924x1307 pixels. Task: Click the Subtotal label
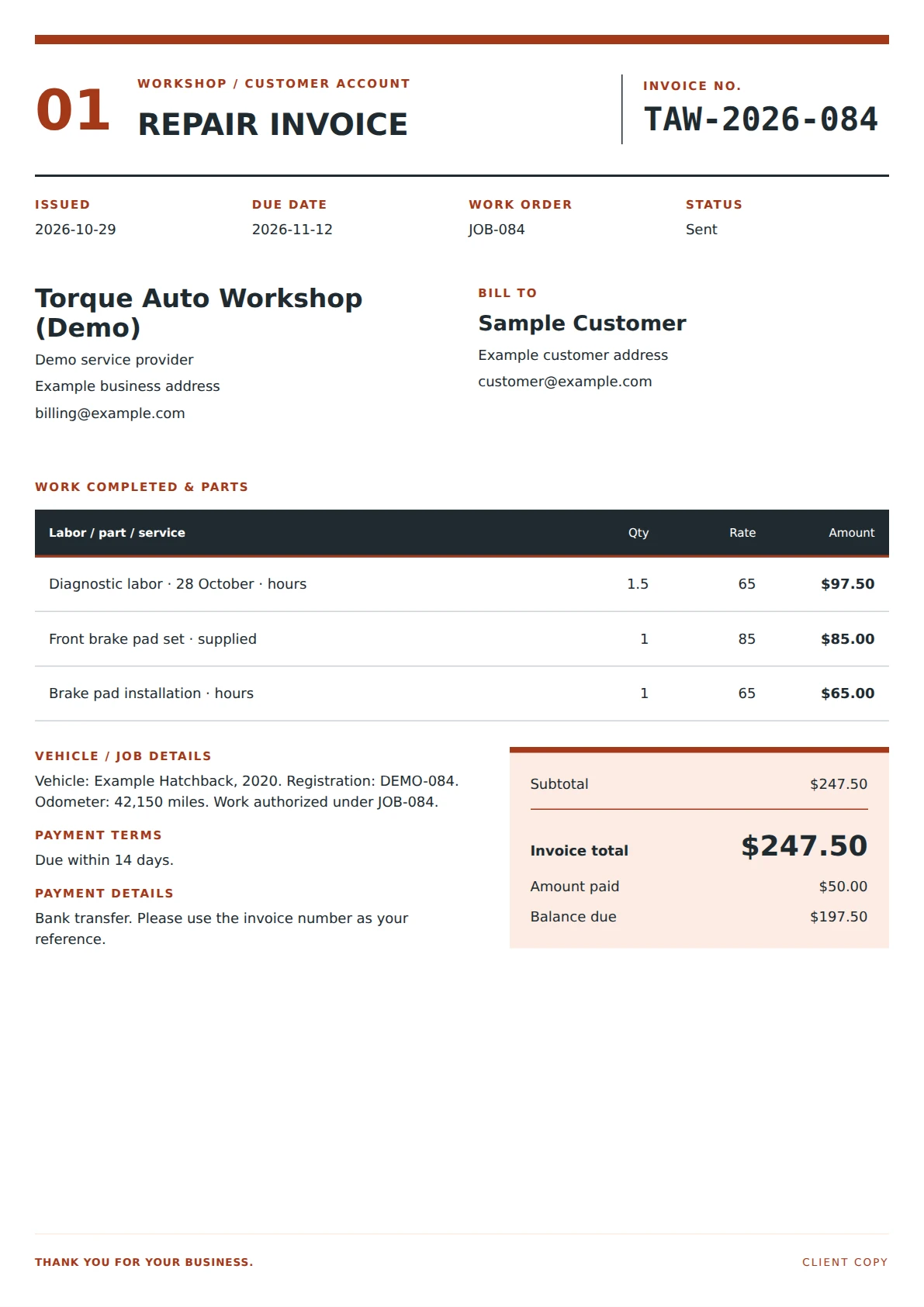click(x=559, y=784)
